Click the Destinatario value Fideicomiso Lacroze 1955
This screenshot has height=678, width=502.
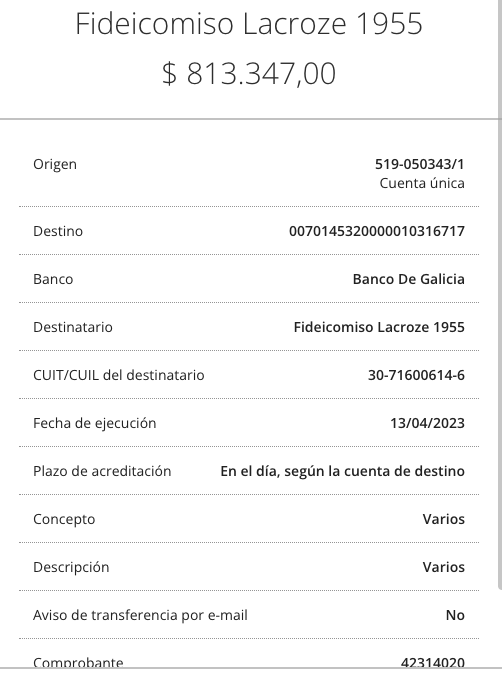(x=379, y=327)
